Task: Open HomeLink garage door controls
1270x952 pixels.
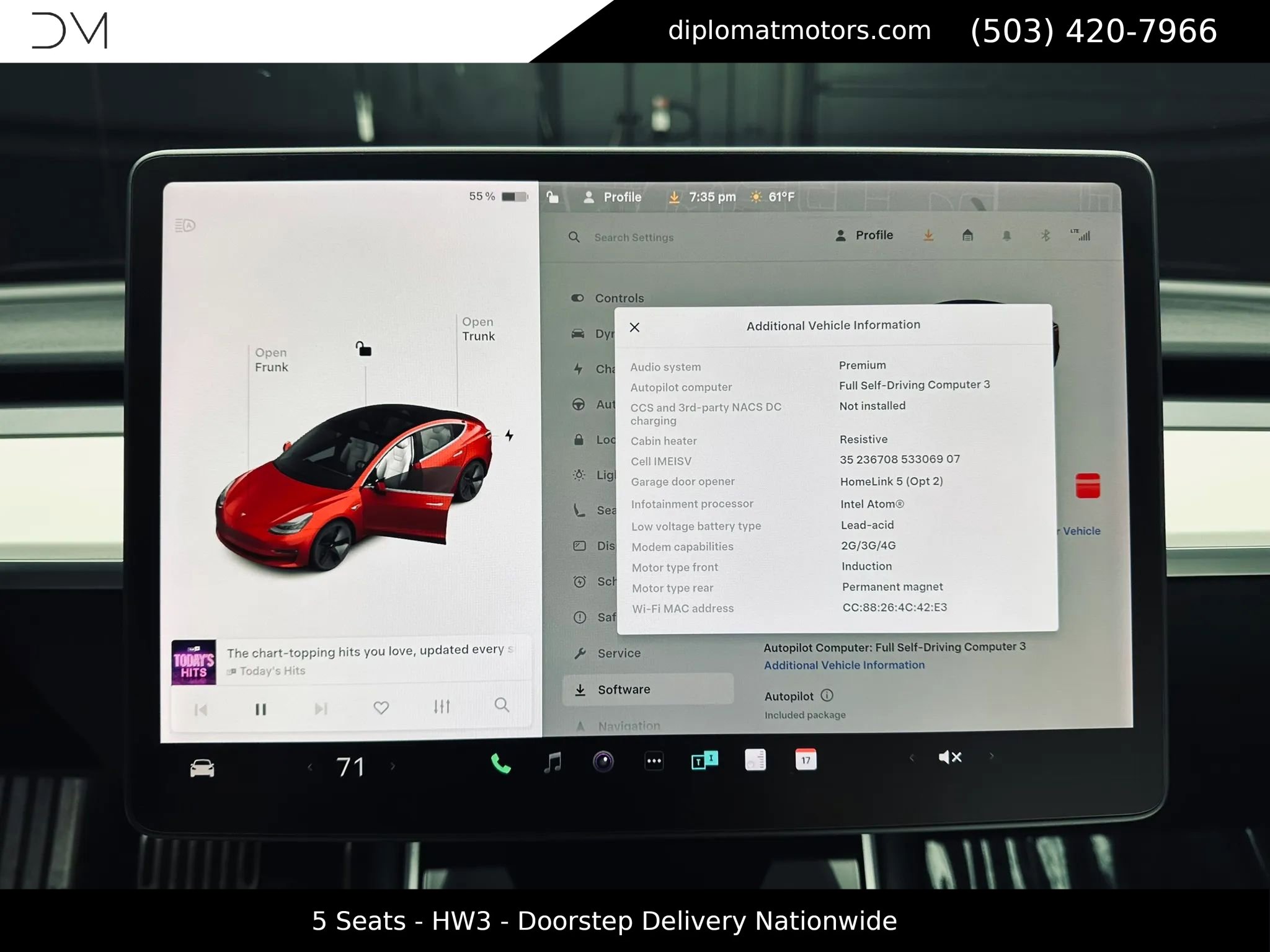Action: point(967,236)
